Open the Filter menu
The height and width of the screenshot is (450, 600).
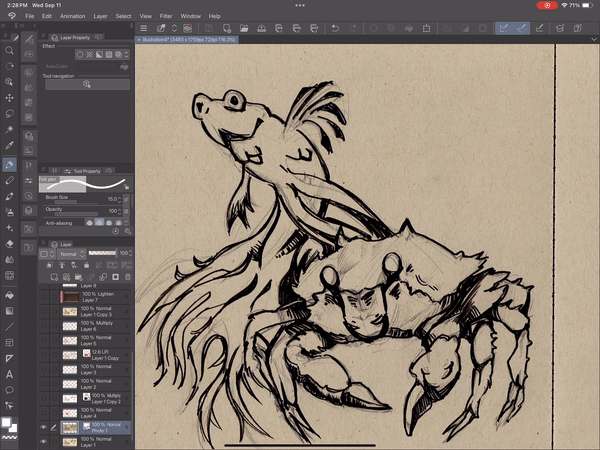tap(166, 16)
